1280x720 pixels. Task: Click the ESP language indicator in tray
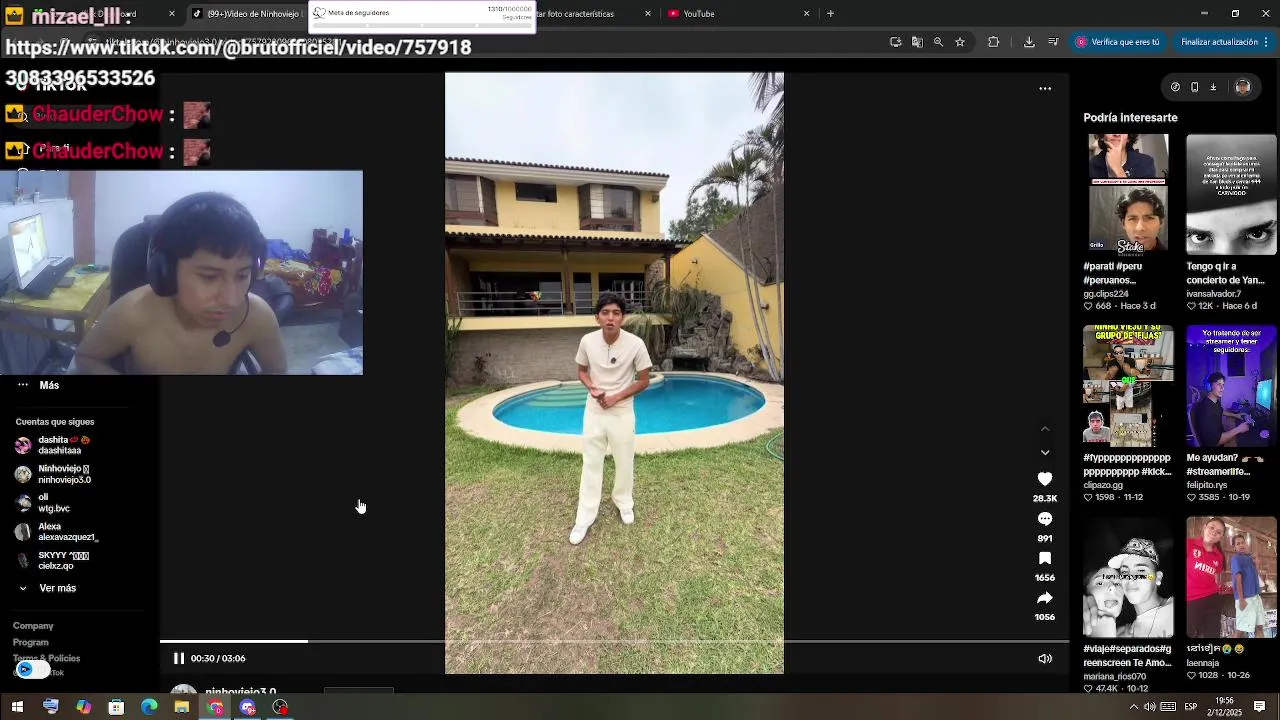(1192, 707)
